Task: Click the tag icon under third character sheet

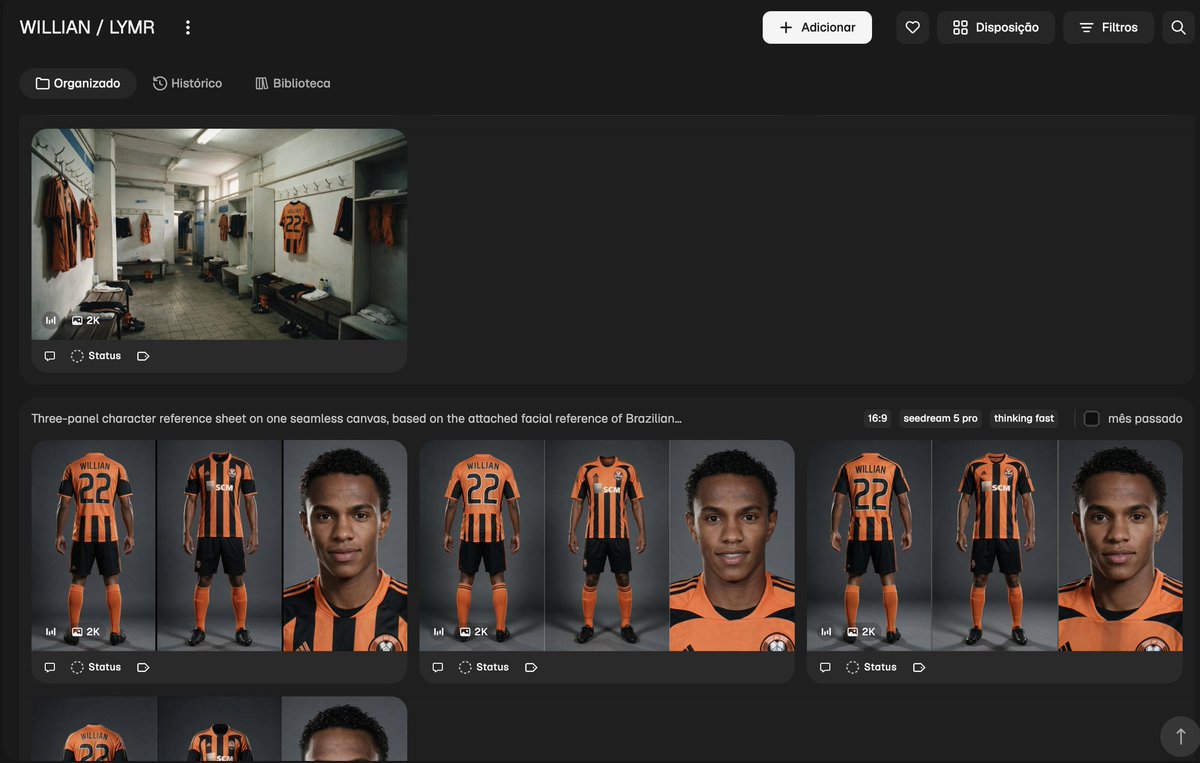Action: click(919, 667)
